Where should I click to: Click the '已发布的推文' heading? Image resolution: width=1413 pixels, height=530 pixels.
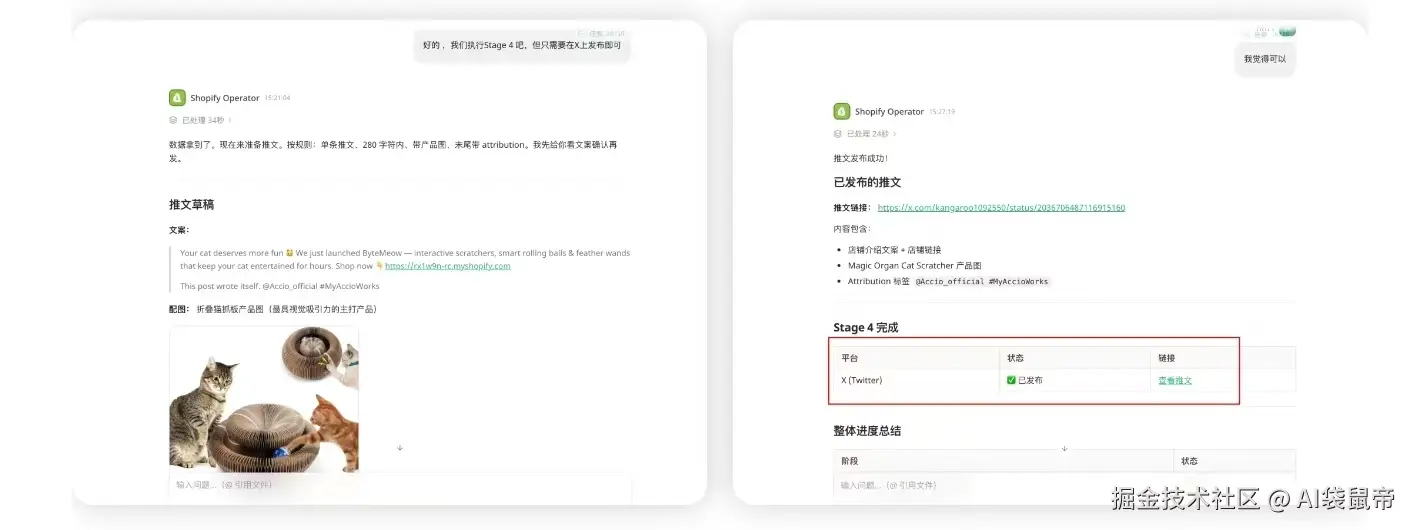point(867,183)
